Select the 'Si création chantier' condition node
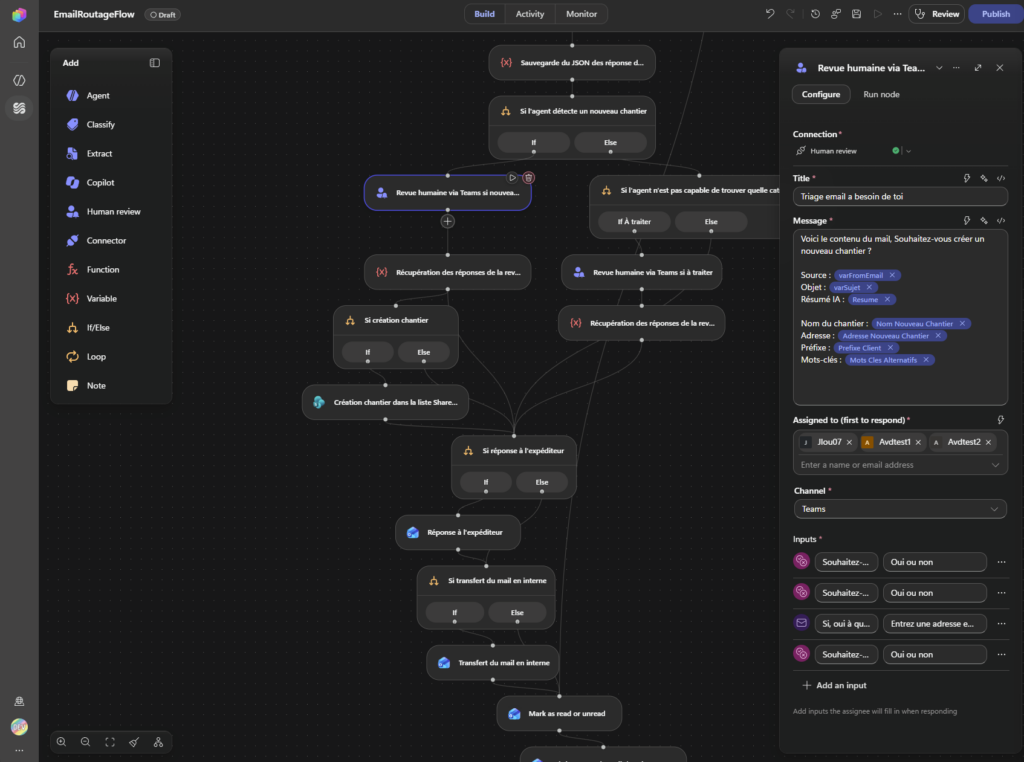1024x762 pixels. point(396,321)
